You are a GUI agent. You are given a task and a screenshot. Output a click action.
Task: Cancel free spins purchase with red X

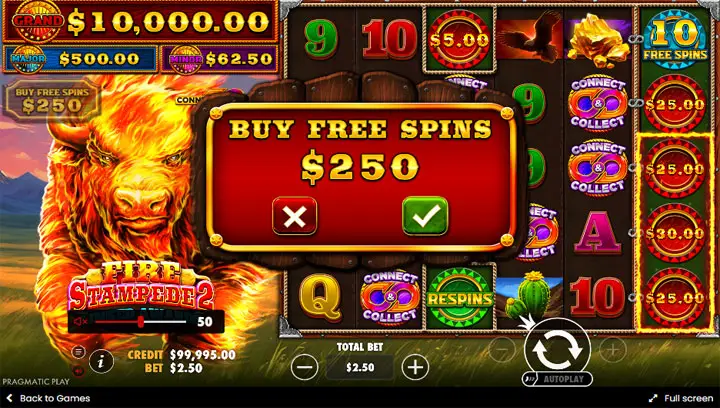[294, 216]
